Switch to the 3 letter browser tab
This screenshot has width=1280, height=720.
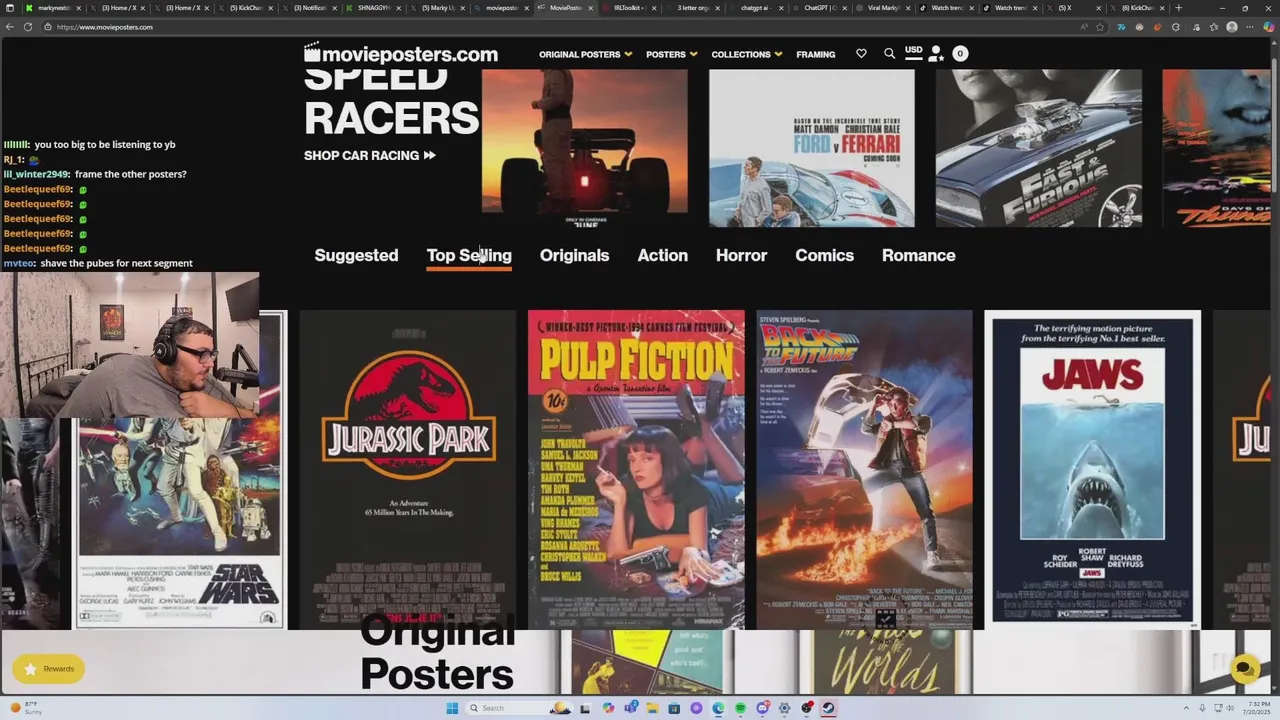[x=693, y=8]
